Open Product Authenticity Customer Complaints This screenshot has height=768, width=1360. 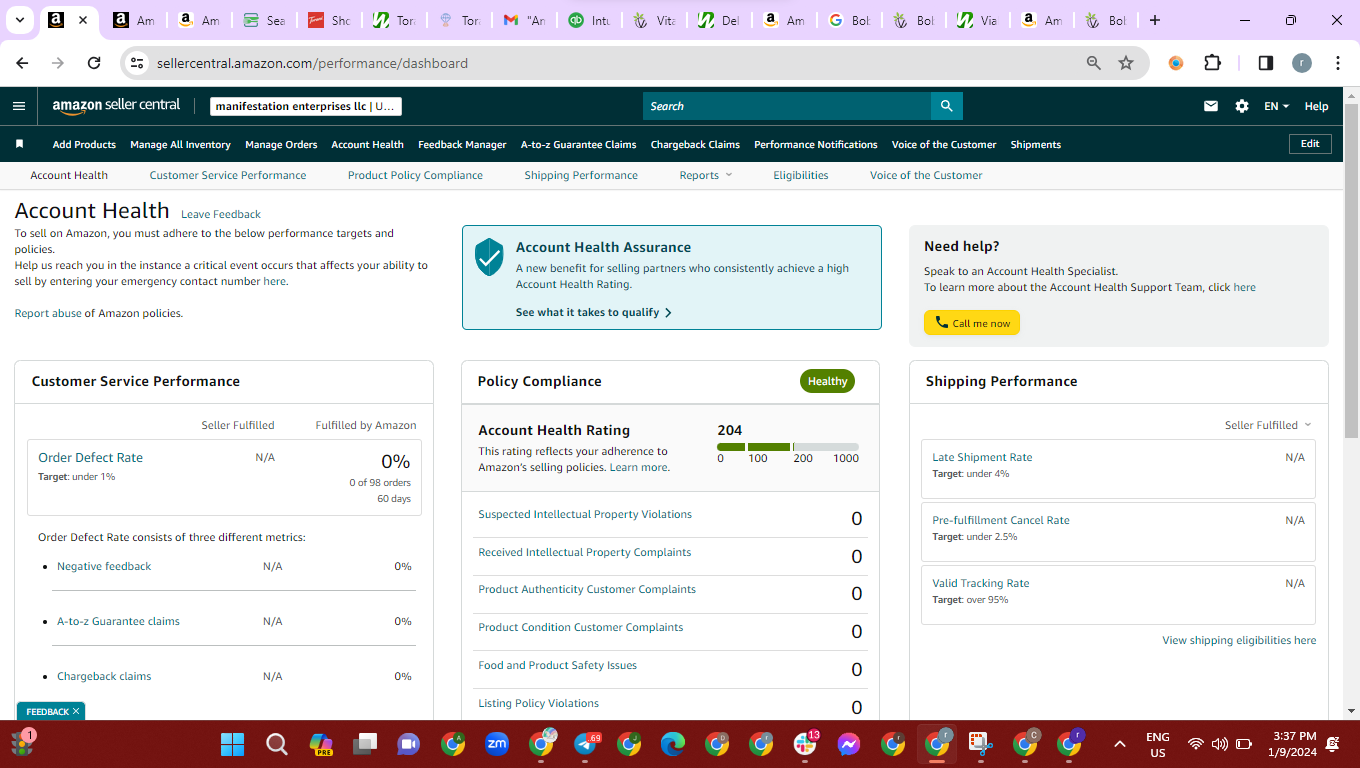(x=587, y=589)
